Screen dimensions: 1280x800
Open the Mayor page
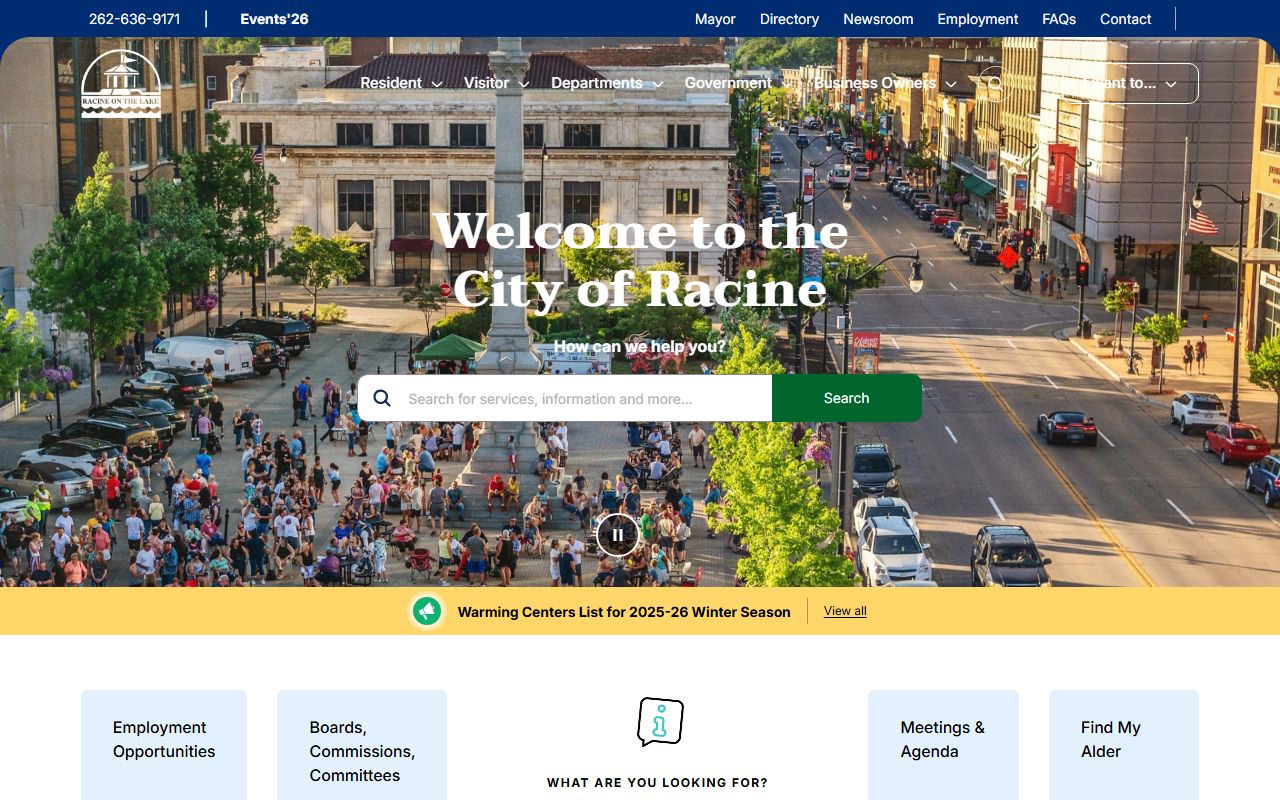click(x=715, y=19)
